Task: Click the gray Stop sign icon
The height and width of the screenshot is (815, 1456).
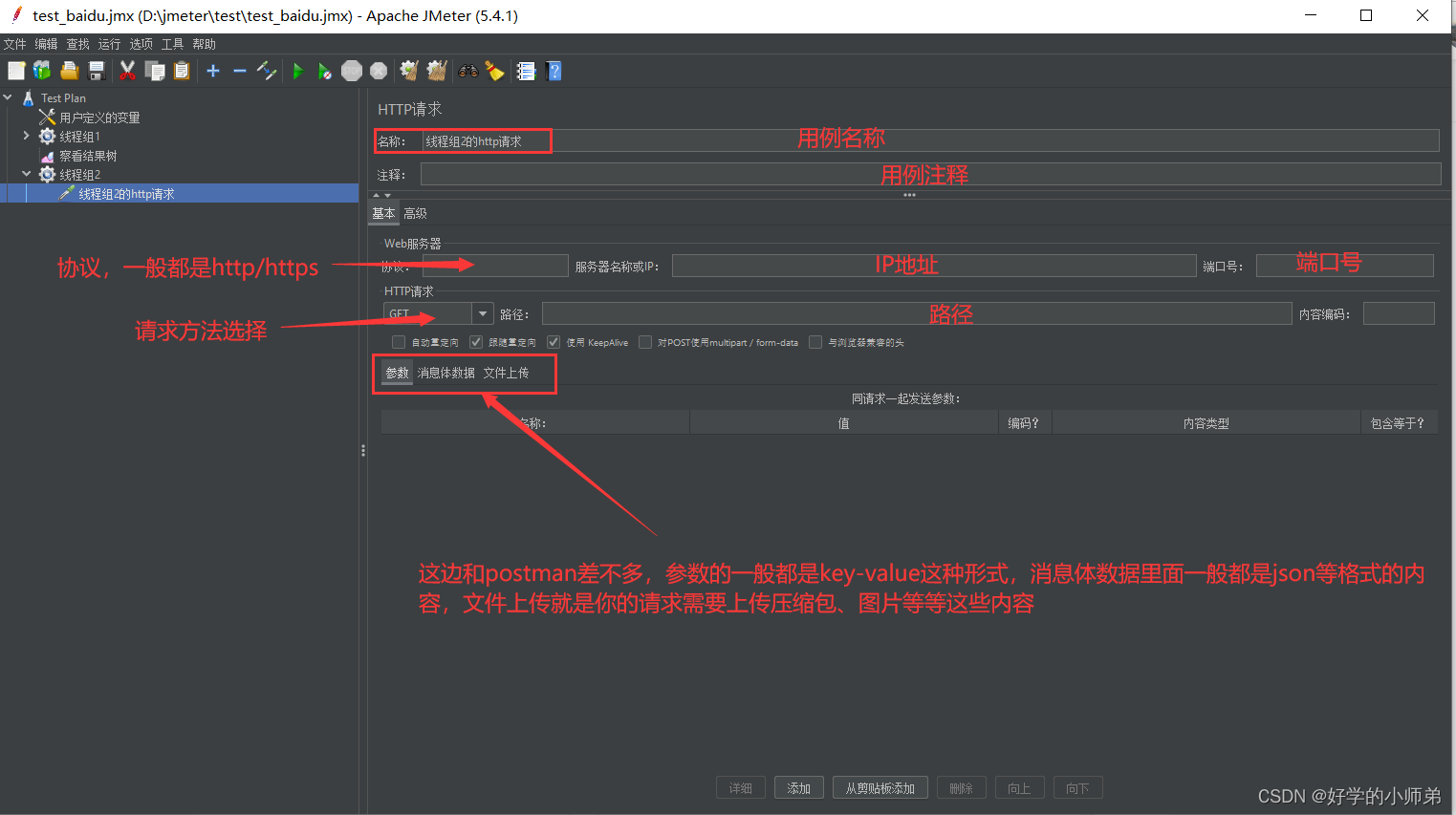Action: click(x=352, y=71)
